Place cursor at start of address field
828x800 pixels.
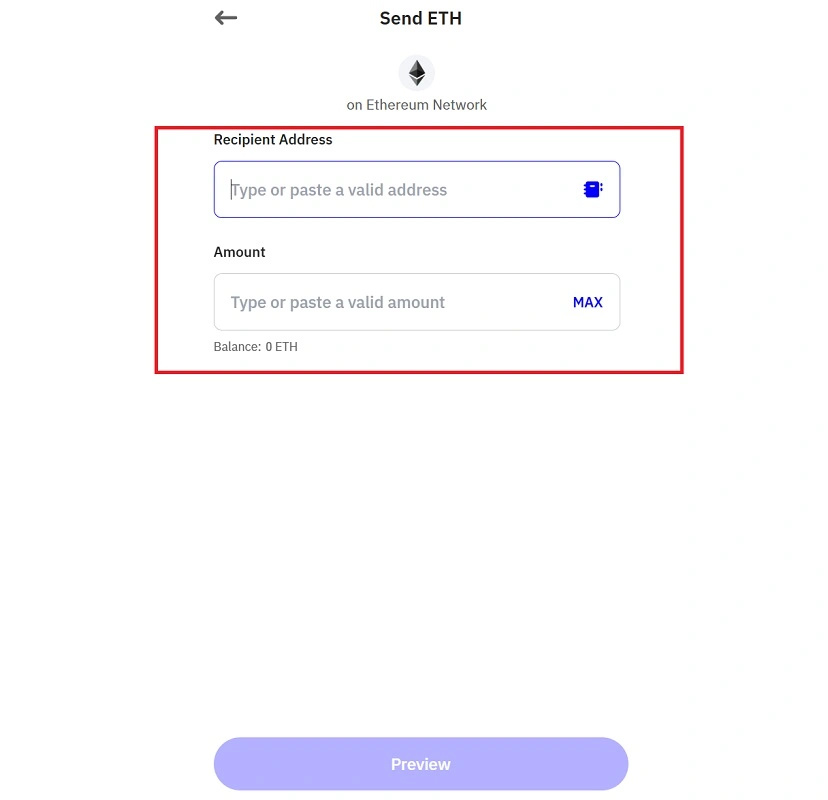(231, 190)
